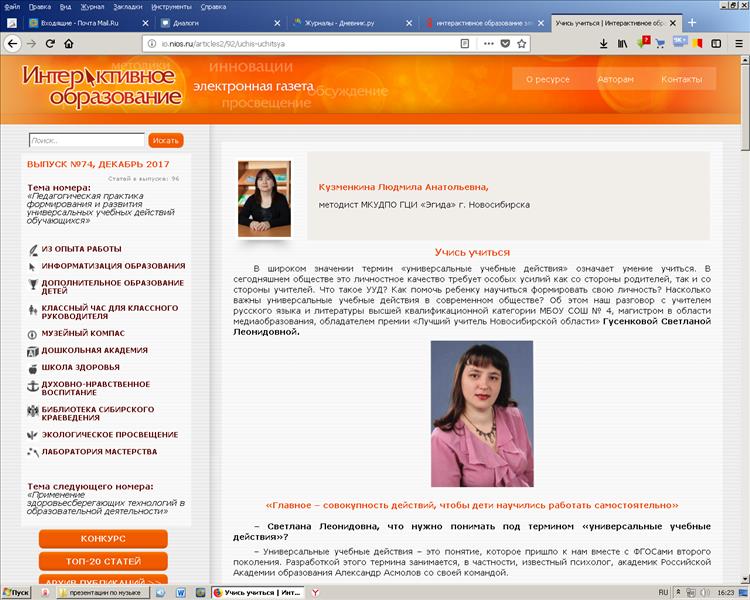
Task: Open Экологическое просвещение section
Action: click(x=110, y=434)
